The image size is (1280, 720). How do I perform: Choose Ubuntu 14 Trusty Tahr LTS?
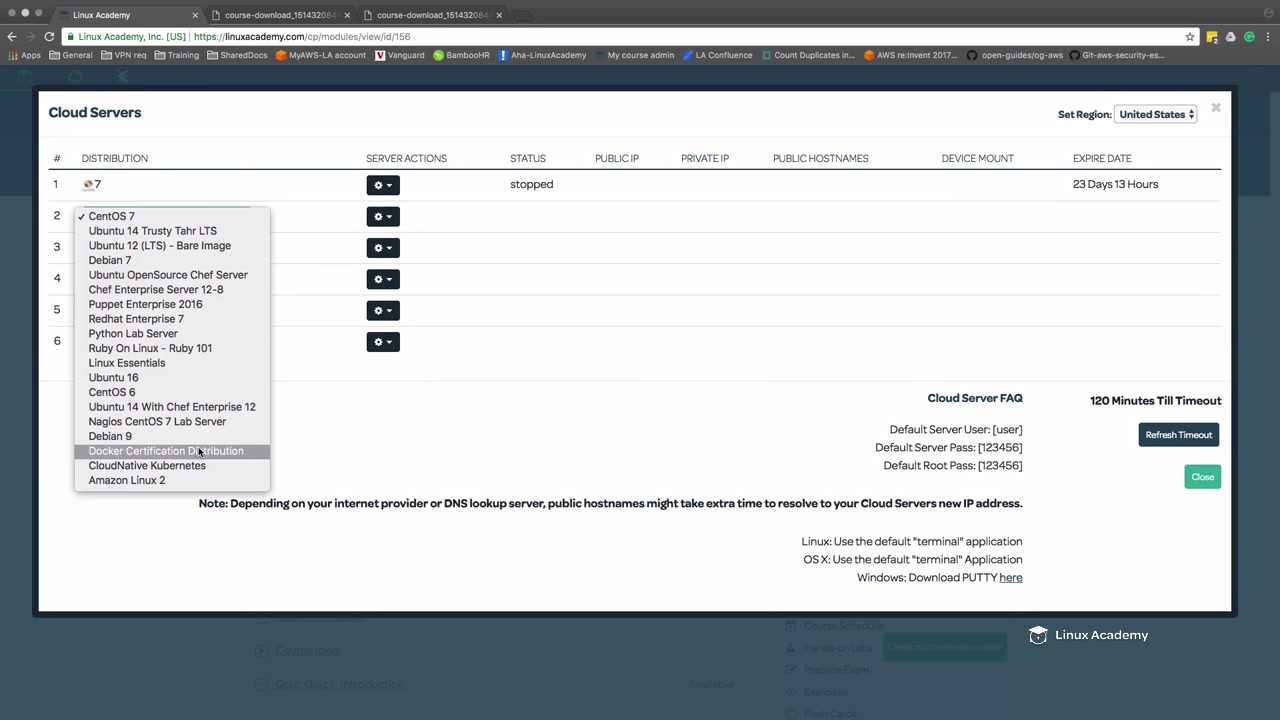click(x=172, y=231)
